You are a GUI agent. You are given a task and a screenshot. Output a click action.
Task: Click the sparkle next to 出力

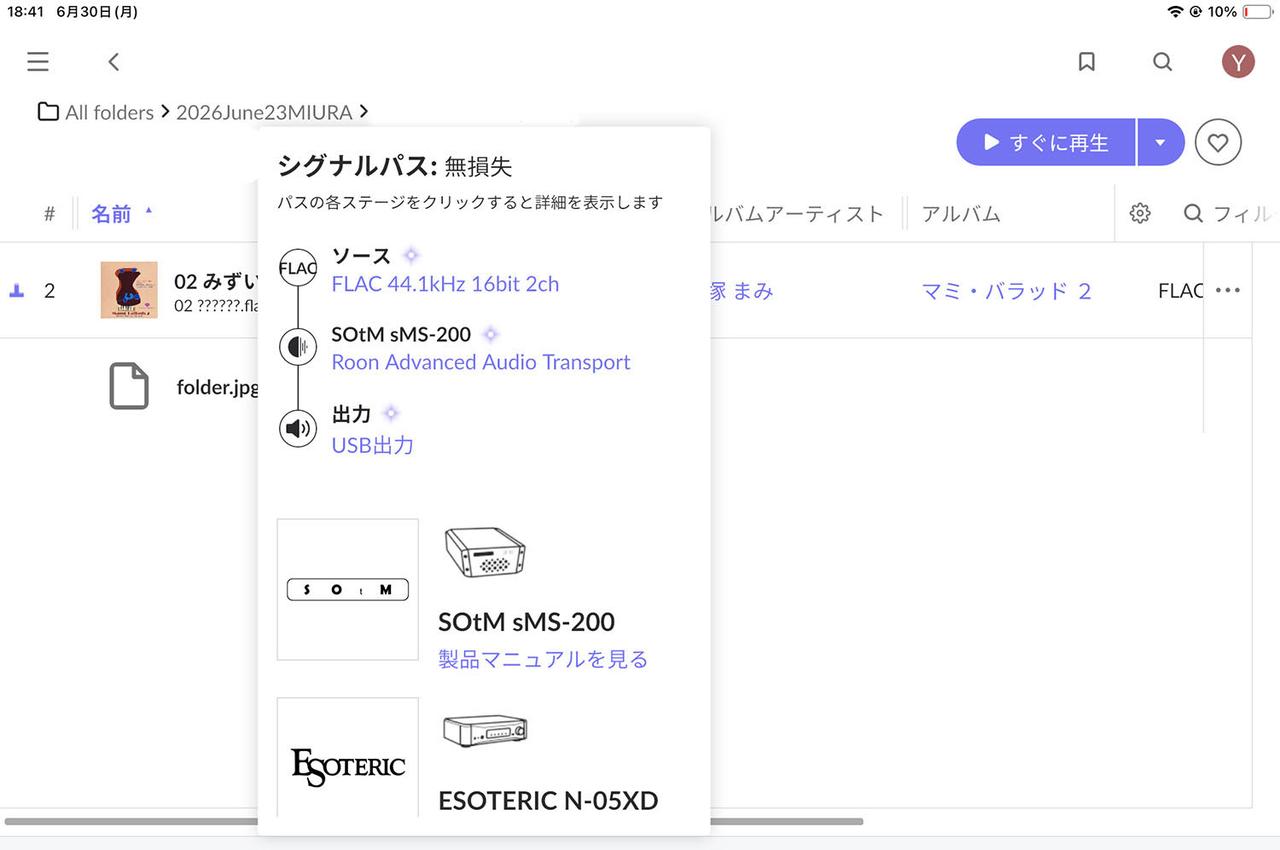[x=391, y=413]
